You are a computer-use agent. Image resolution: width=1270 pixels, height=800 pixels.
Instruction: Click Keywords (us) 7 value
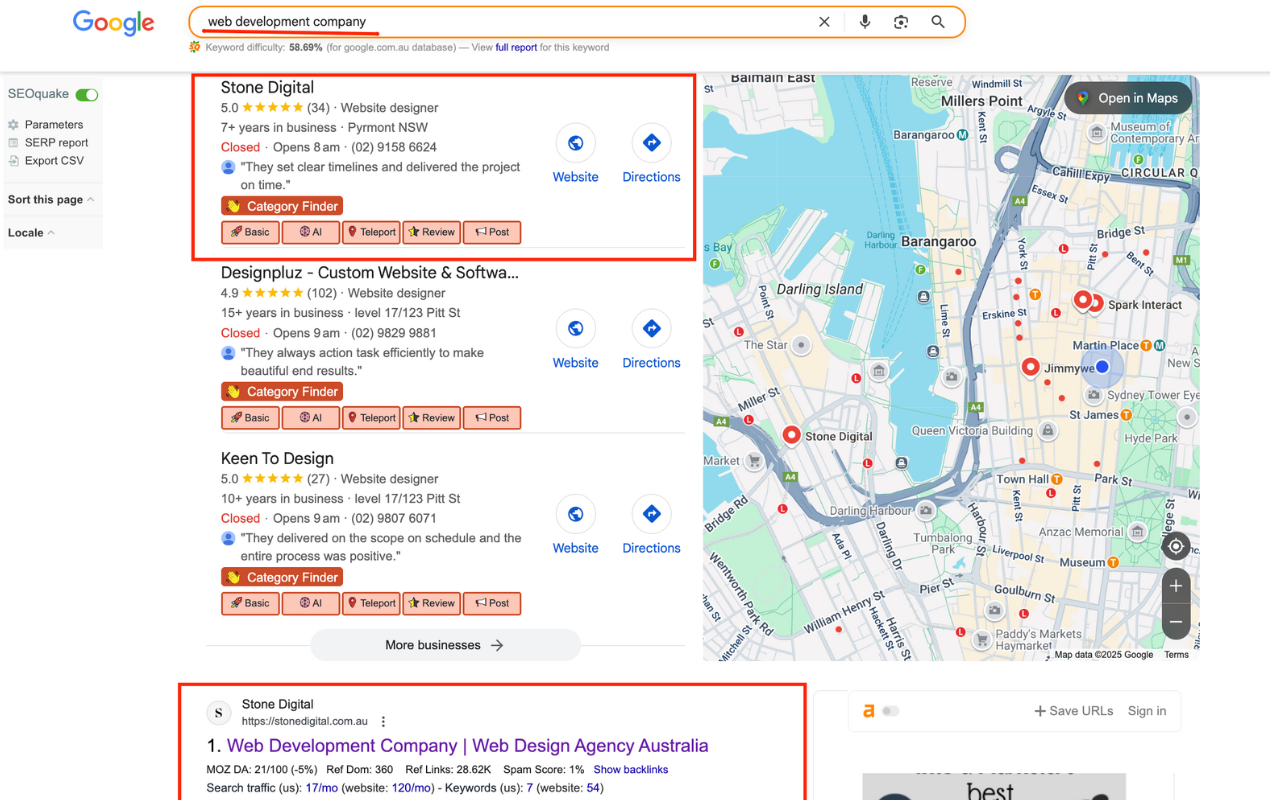click(x=530, y=788)
